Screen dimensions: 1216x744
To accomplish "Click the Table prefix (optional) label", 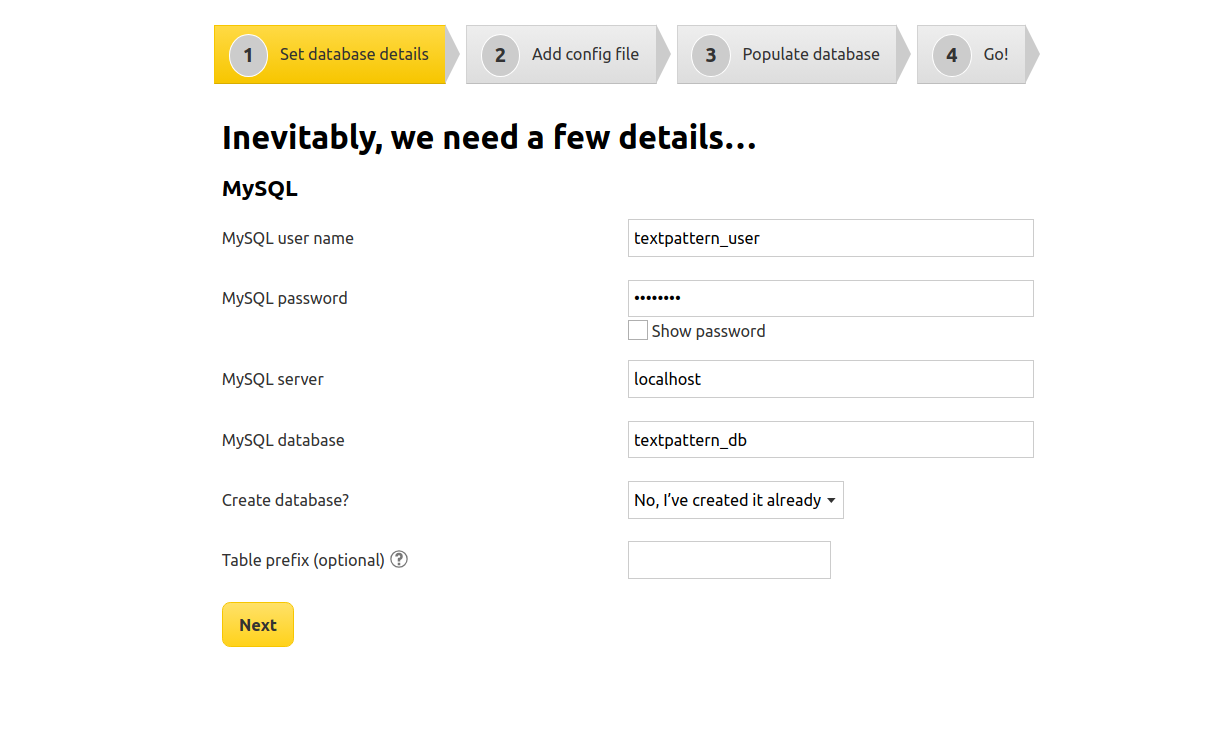I will pyautogui.click(x=303, y=560).
